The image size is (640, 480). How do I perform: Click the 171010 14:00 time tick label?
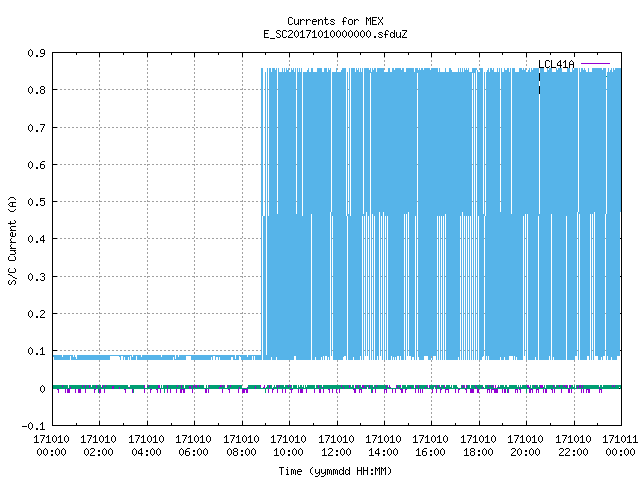click(x=383, y=446)
